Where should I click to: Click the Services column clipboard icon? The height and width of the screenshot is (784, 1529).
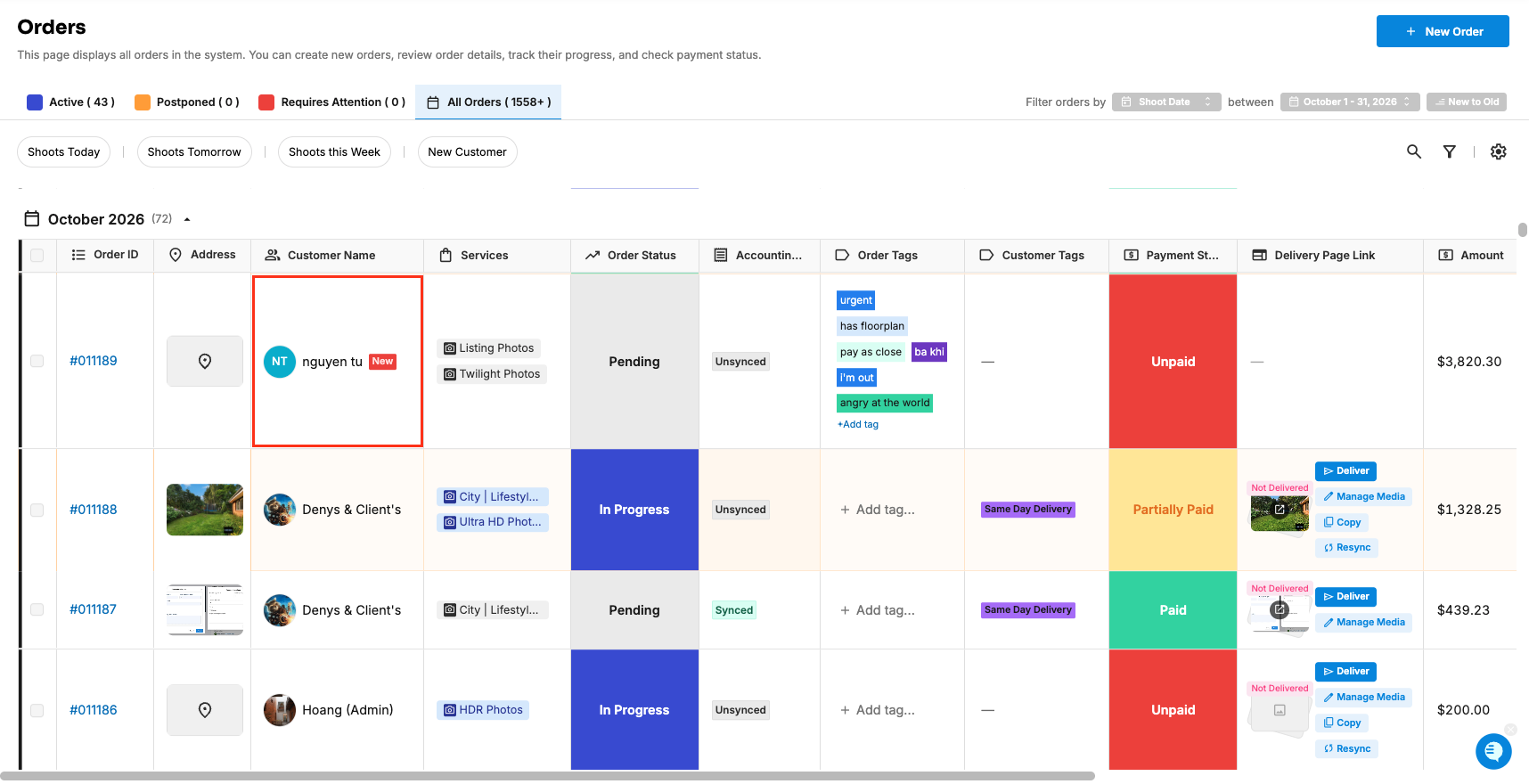446,255
